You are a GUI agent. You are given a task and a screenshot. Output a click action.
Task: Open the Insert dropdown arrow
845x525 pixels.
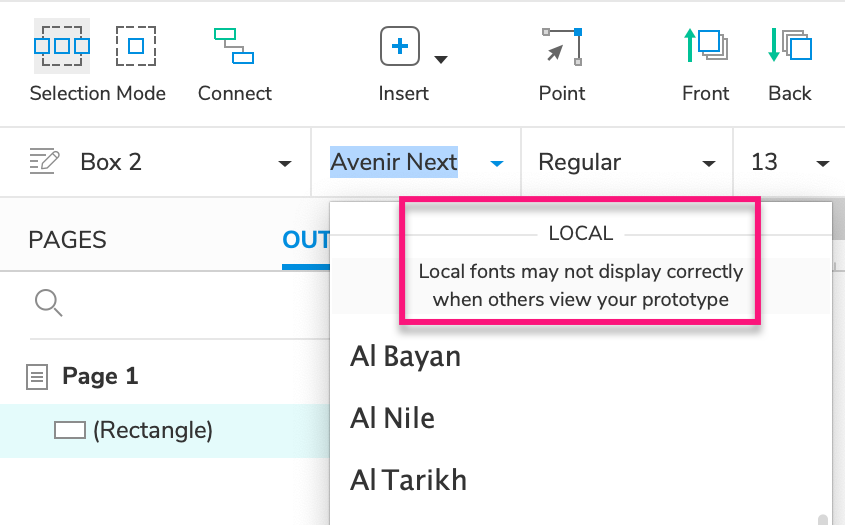click(x=440, y=60)
